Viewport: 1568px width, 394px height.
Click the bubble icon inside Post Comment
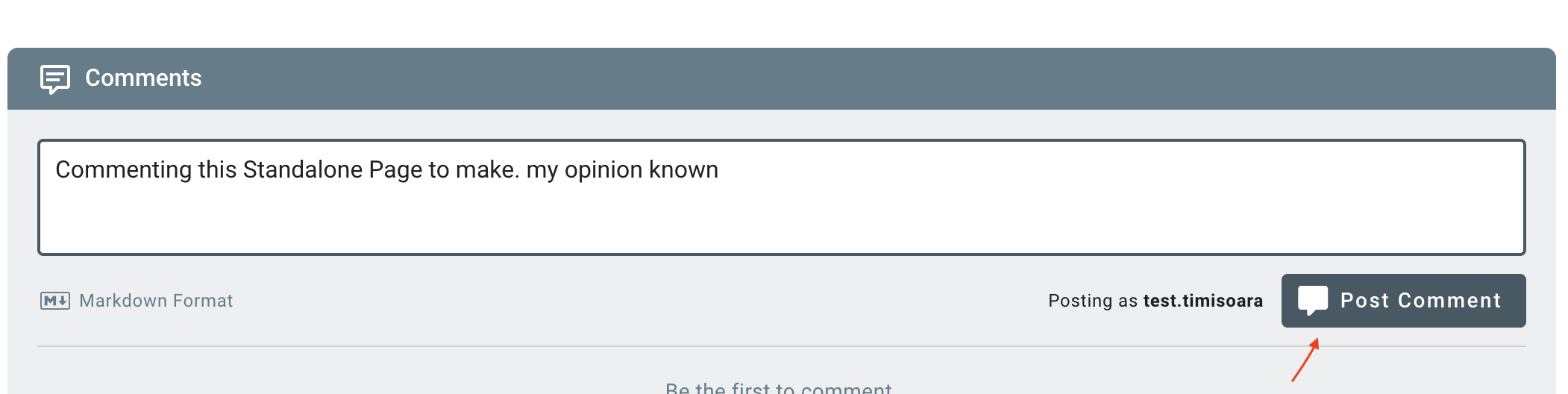pyautogui.click(x=1312, y=301)
